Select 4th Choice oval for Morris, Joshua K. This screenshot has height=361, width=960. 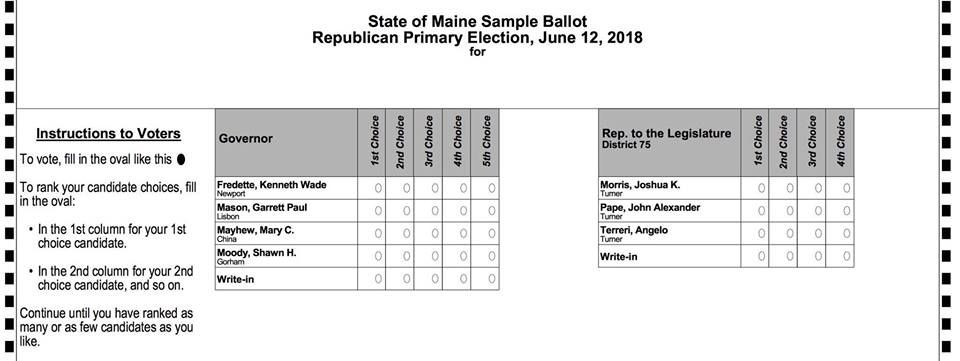coord(846,188)
